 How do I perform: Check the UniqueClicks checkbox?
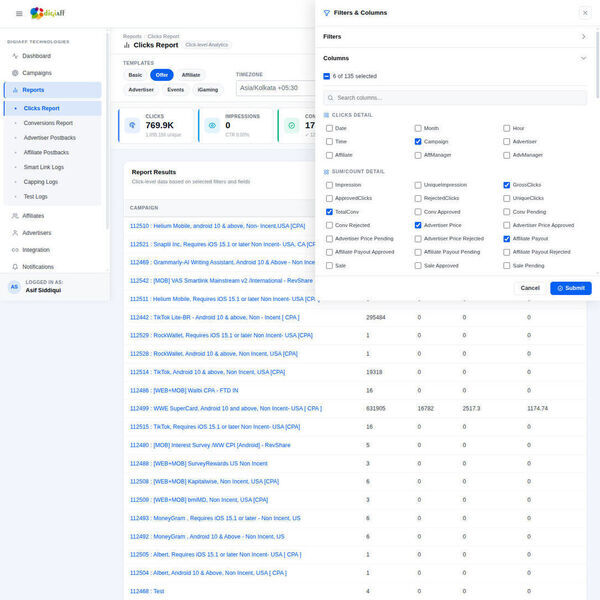pyautogui.click(x=507, y=198)
